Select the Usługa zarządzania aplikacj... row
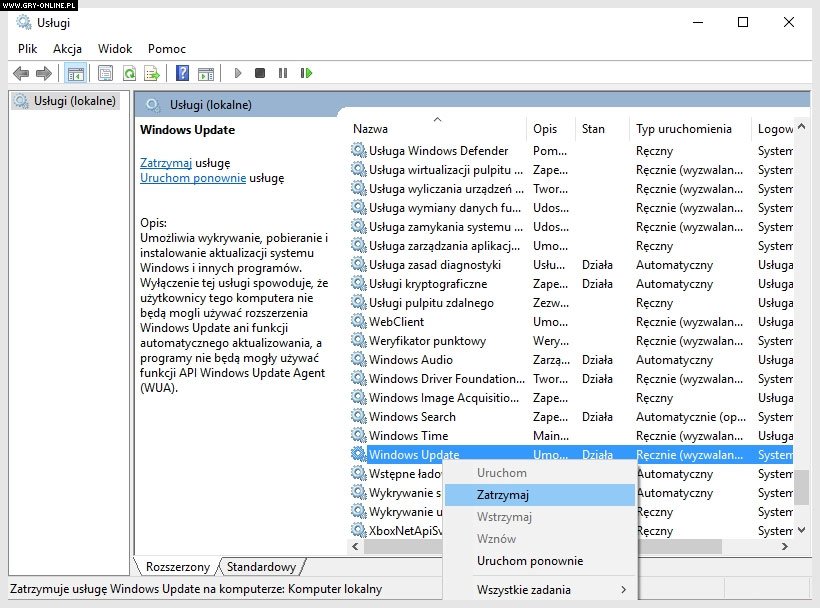Screen dimensions: 820x608 click(x=571, y=246)
